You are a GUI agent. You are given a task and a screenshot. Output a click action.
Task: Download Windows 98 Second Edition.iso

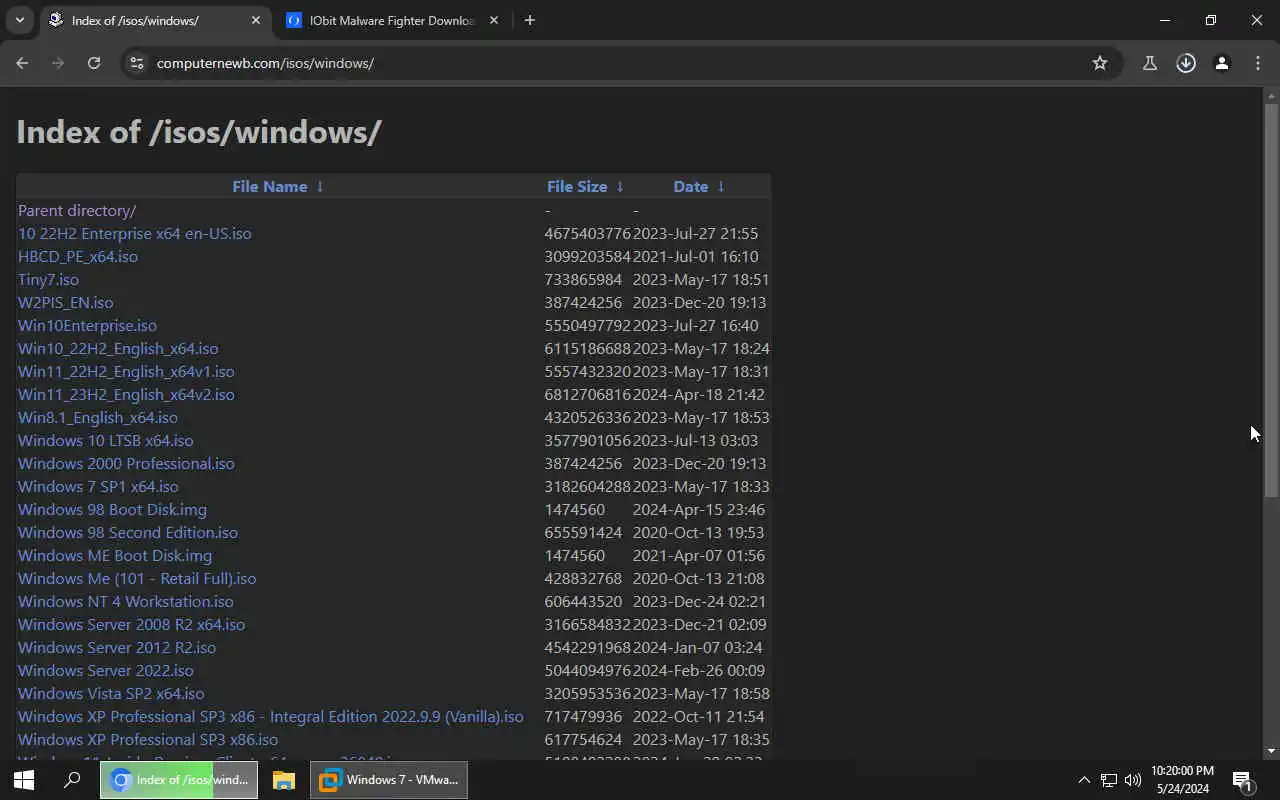[x=128, y=532]
